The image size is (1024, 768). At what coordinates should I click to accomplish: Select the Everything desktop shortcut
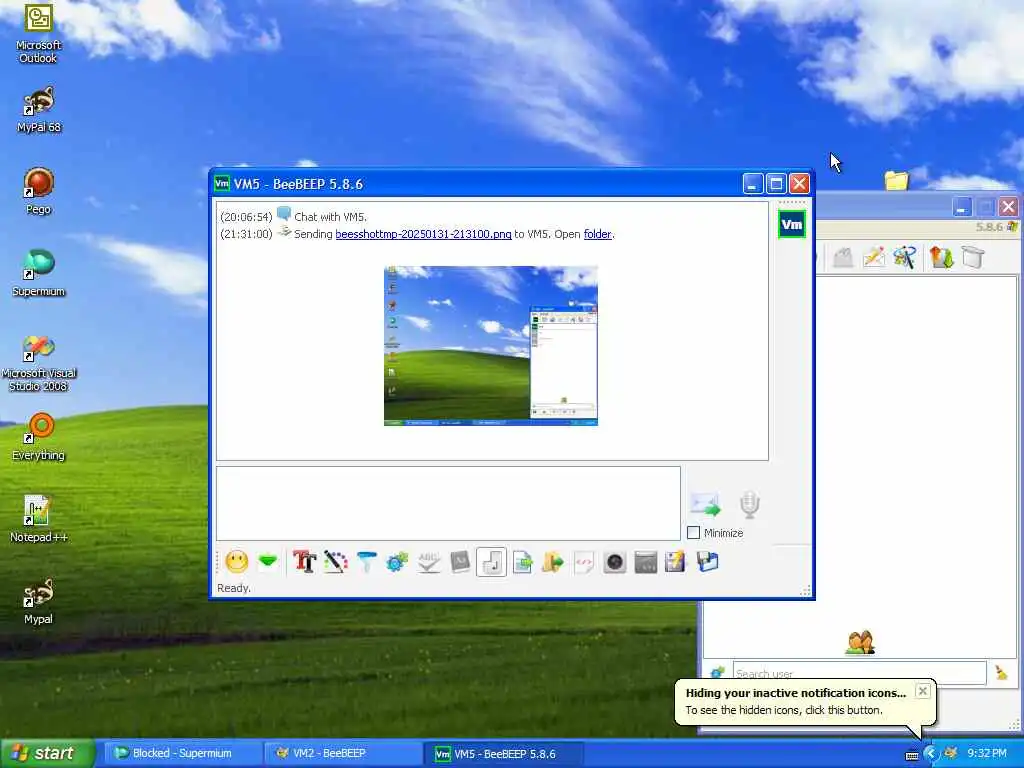click(39, 438)
